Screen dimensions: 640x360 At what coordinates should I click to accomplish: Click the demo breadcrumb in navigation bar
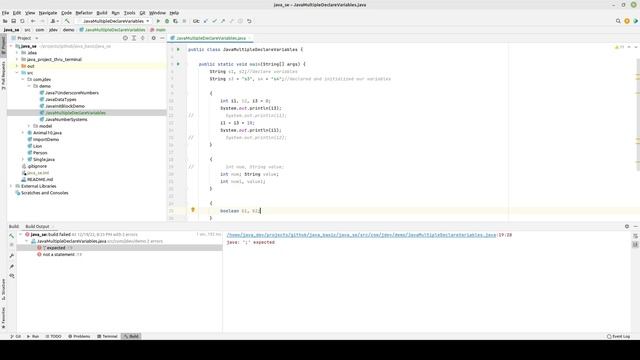pyautogui.click(x=69, y=30)
